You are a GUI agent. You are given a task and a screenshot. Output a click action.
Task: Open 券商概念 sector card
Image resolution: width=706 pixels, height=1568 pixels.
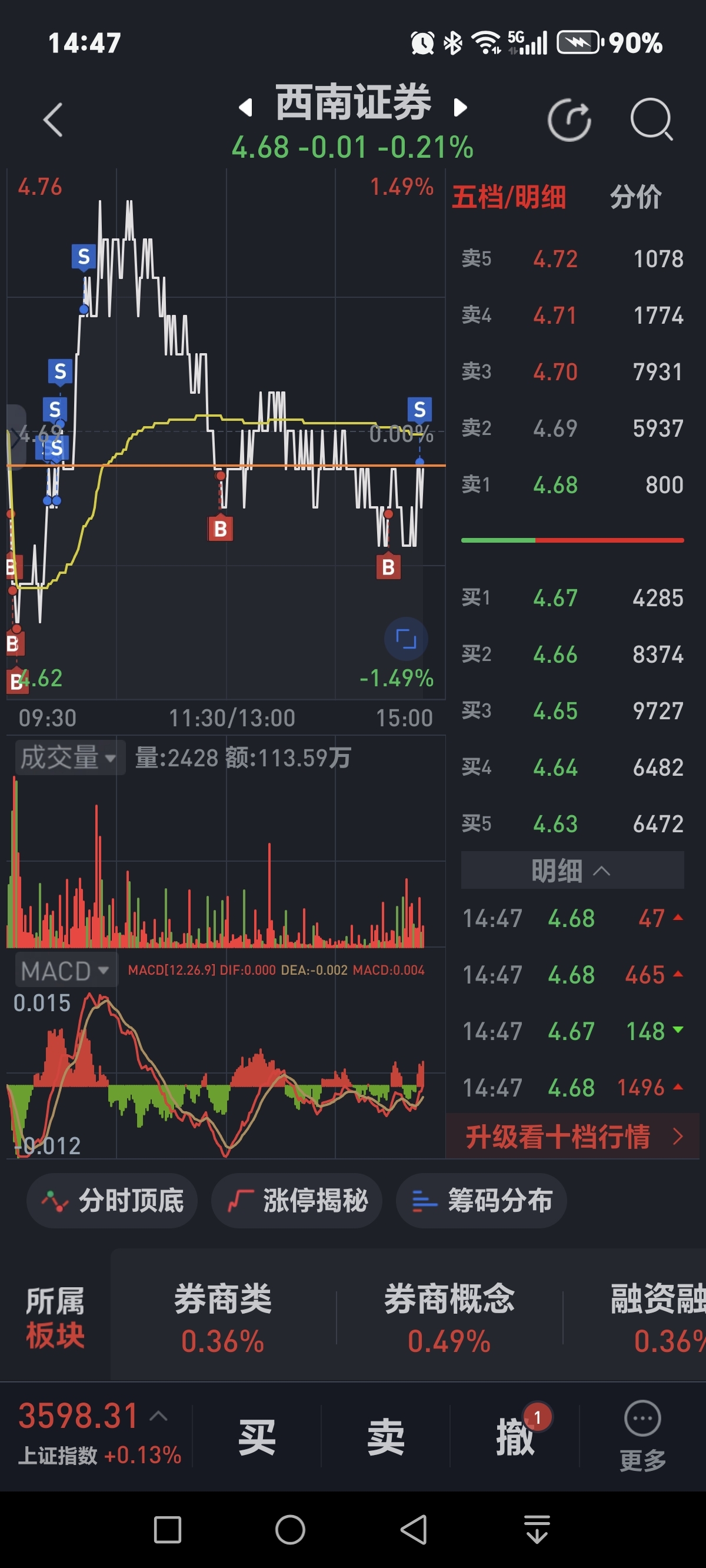(x=449, y=1317)
